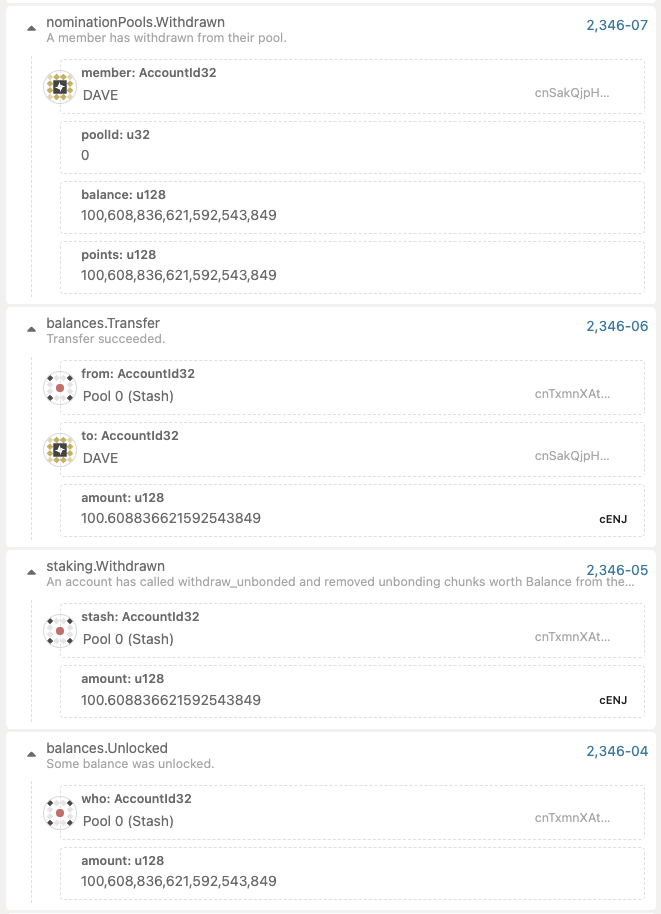Click Pool 0 (Stash) identicon in staking.Withdrawn stash
Image resolution: width=661 pixels, height=914 pixels.
(x=60, y=631)
